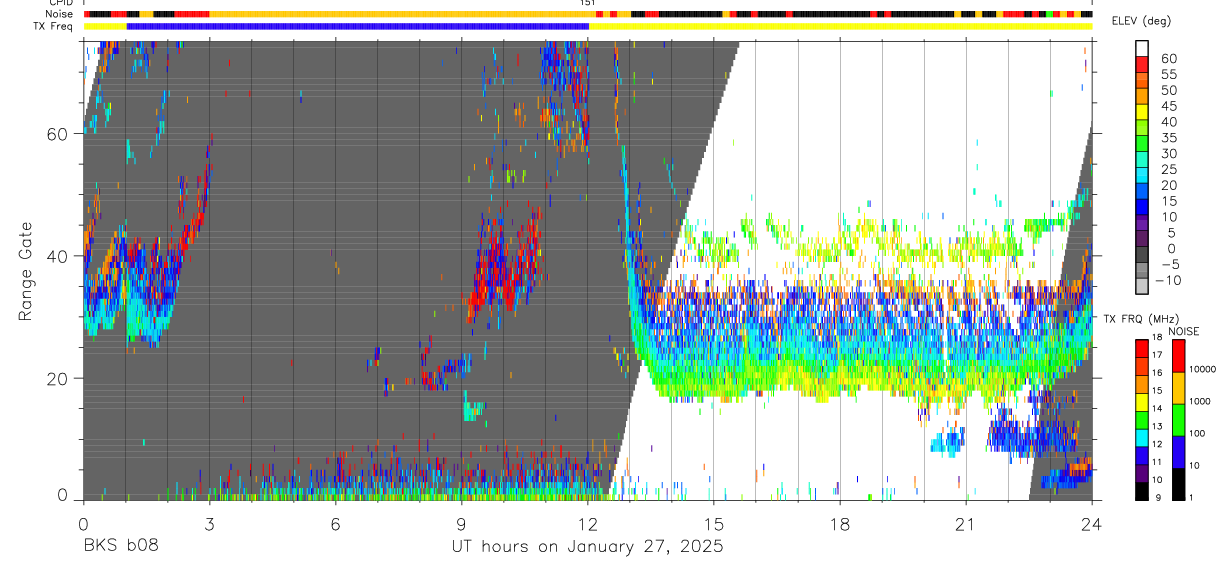Click the 9 tick on the UT hours axis

coord(461,523)
